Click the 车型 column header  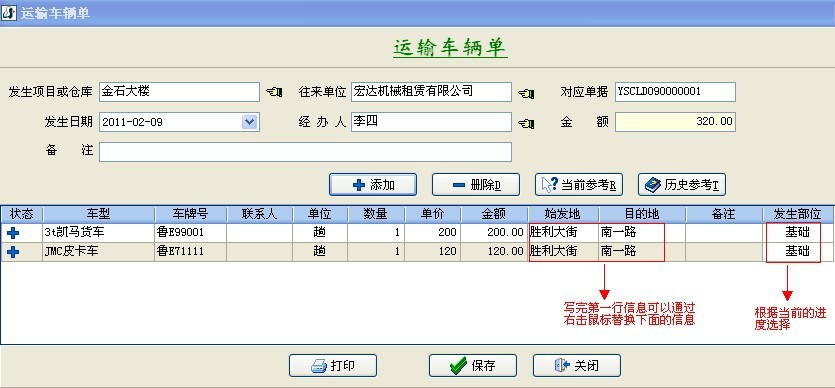click(x=99, y=214)
